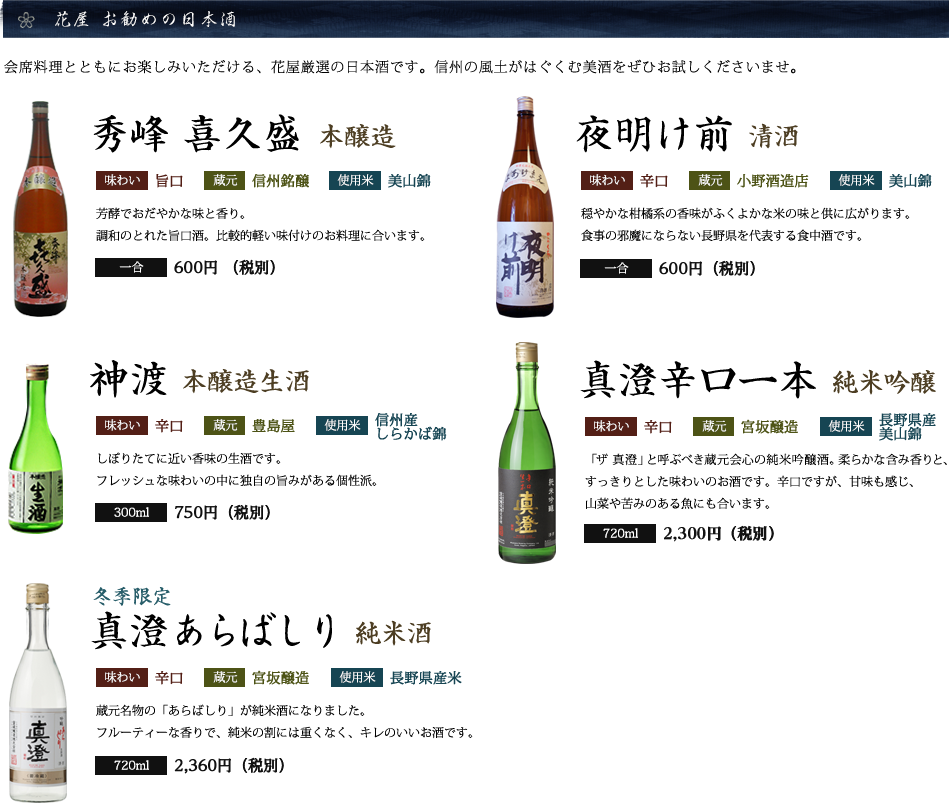Click the 蔵元 tag under 真澄辛口一本
The height and width of the screenshot is (803, 950).
(x=713, y=427)
